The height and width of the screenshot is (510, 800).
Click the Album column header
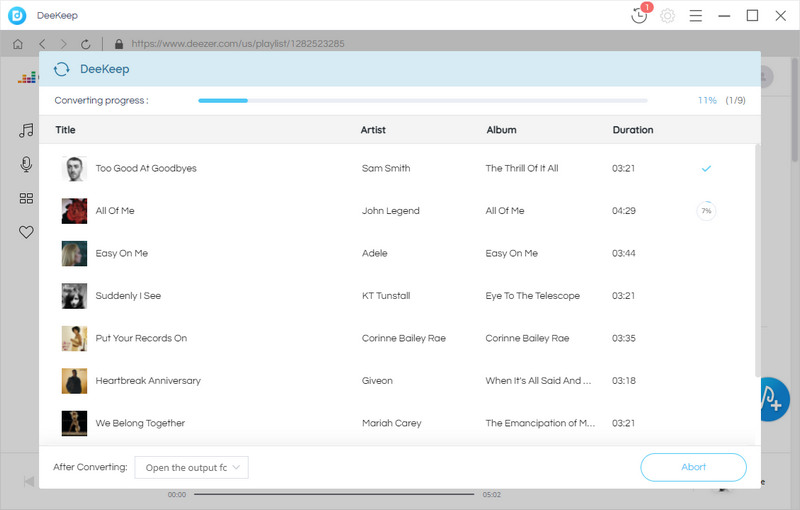501,130
